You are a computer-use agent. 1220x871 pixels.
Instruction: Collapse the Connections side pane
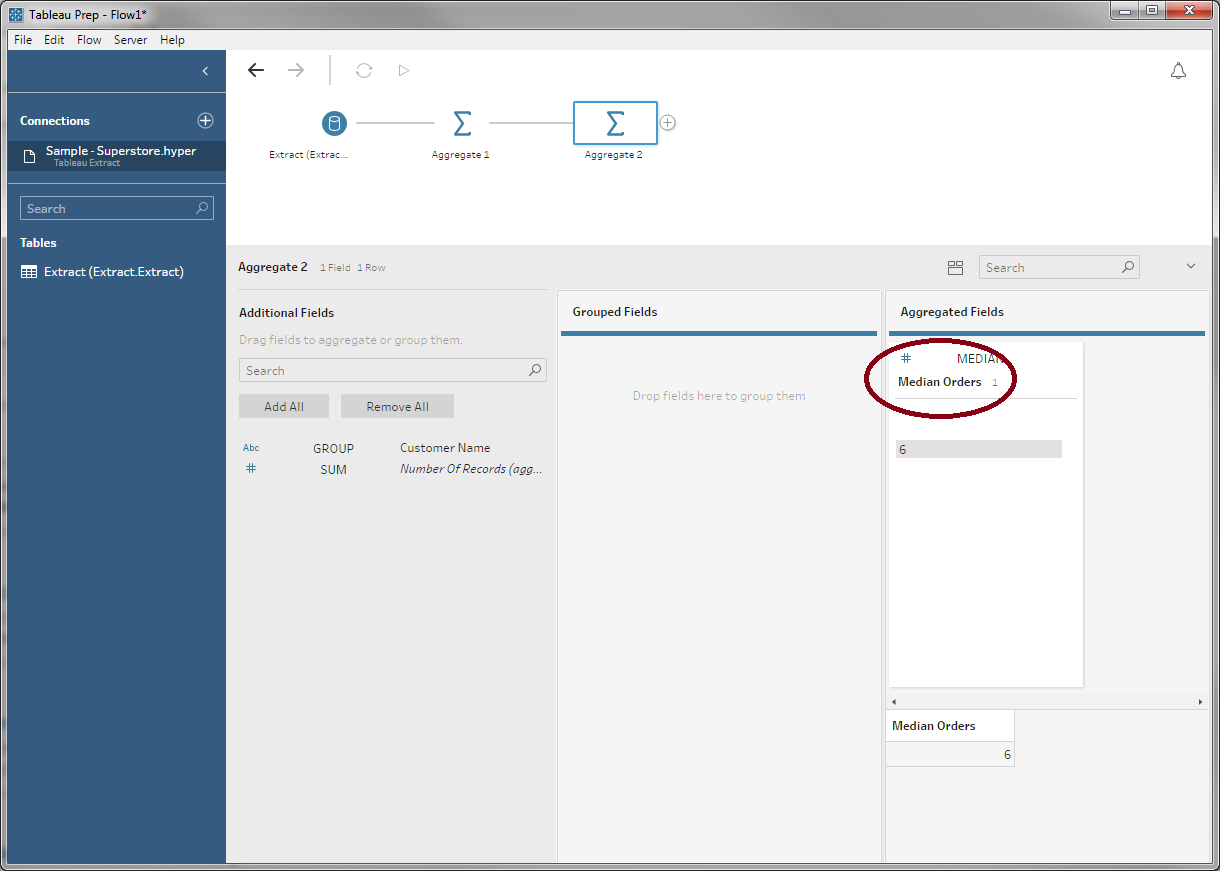[x=205, y=71]
